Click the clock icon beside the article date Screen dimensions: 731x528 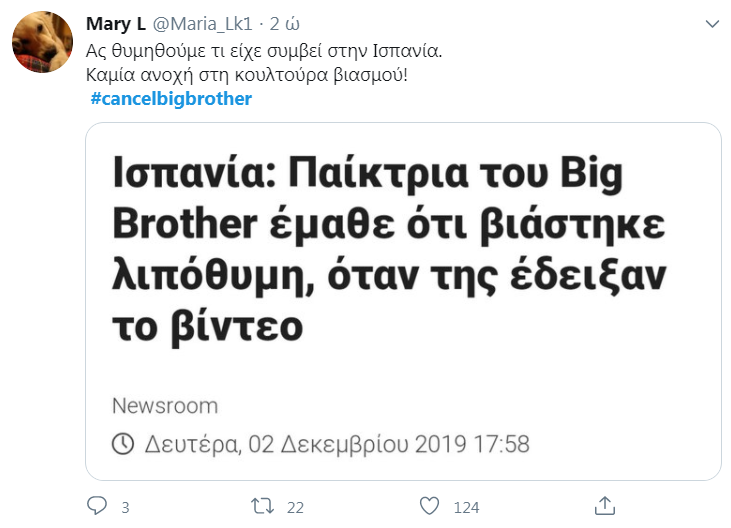[x=123, y=443]
